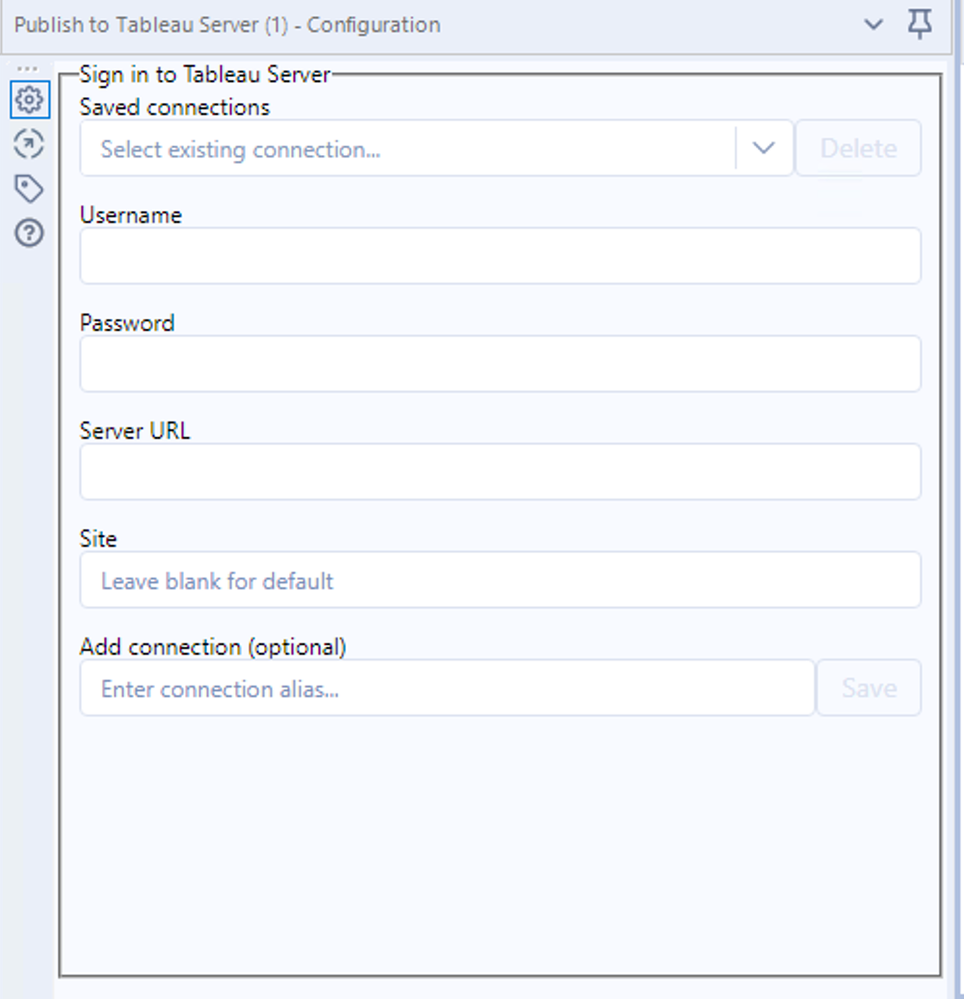Collapse the panel using the title bar chevron
Viewport: 964px width, 999px height.
click(875, 25)
